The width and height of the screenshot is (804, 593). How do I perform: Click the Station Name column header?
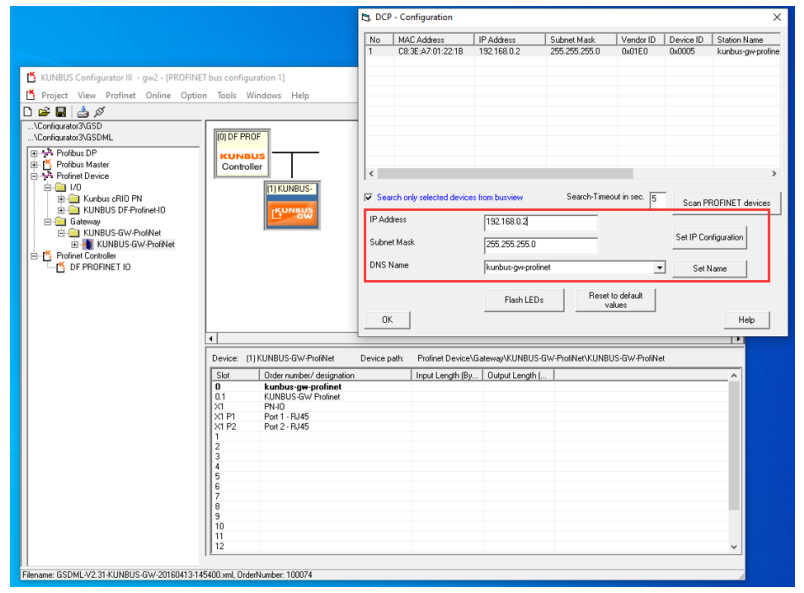[747, 39]
